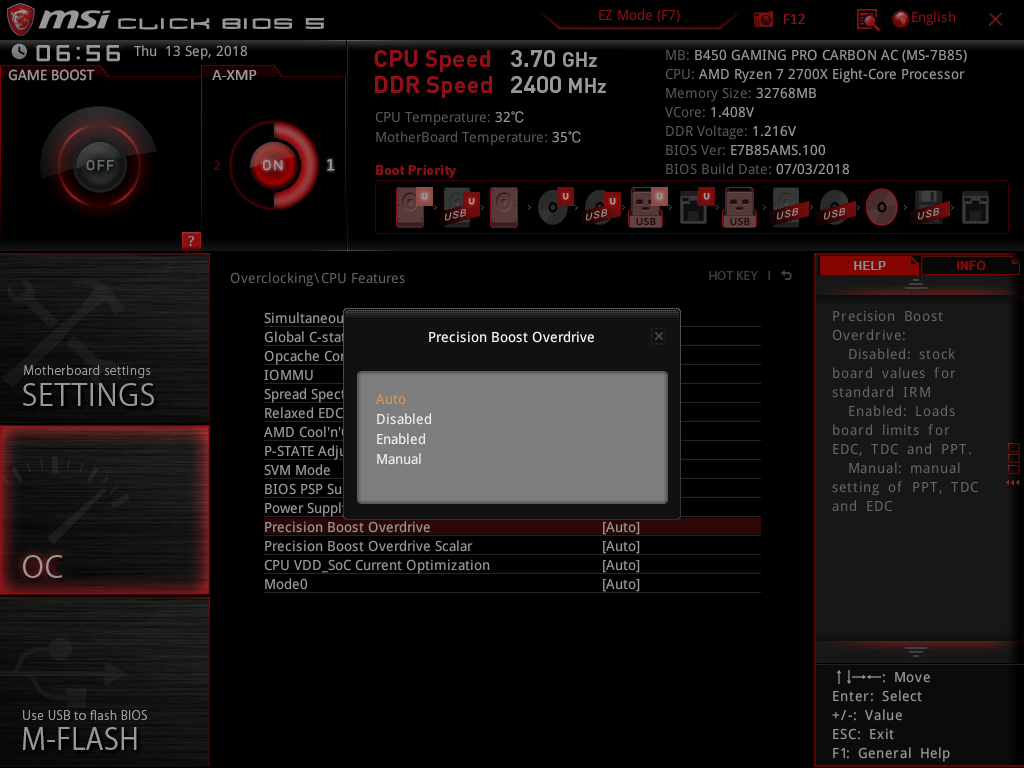The height and width of the screenshot is (768, 1024).
Task: Select the UEFI CD/DVD boot icon
Action: (554, 208)
